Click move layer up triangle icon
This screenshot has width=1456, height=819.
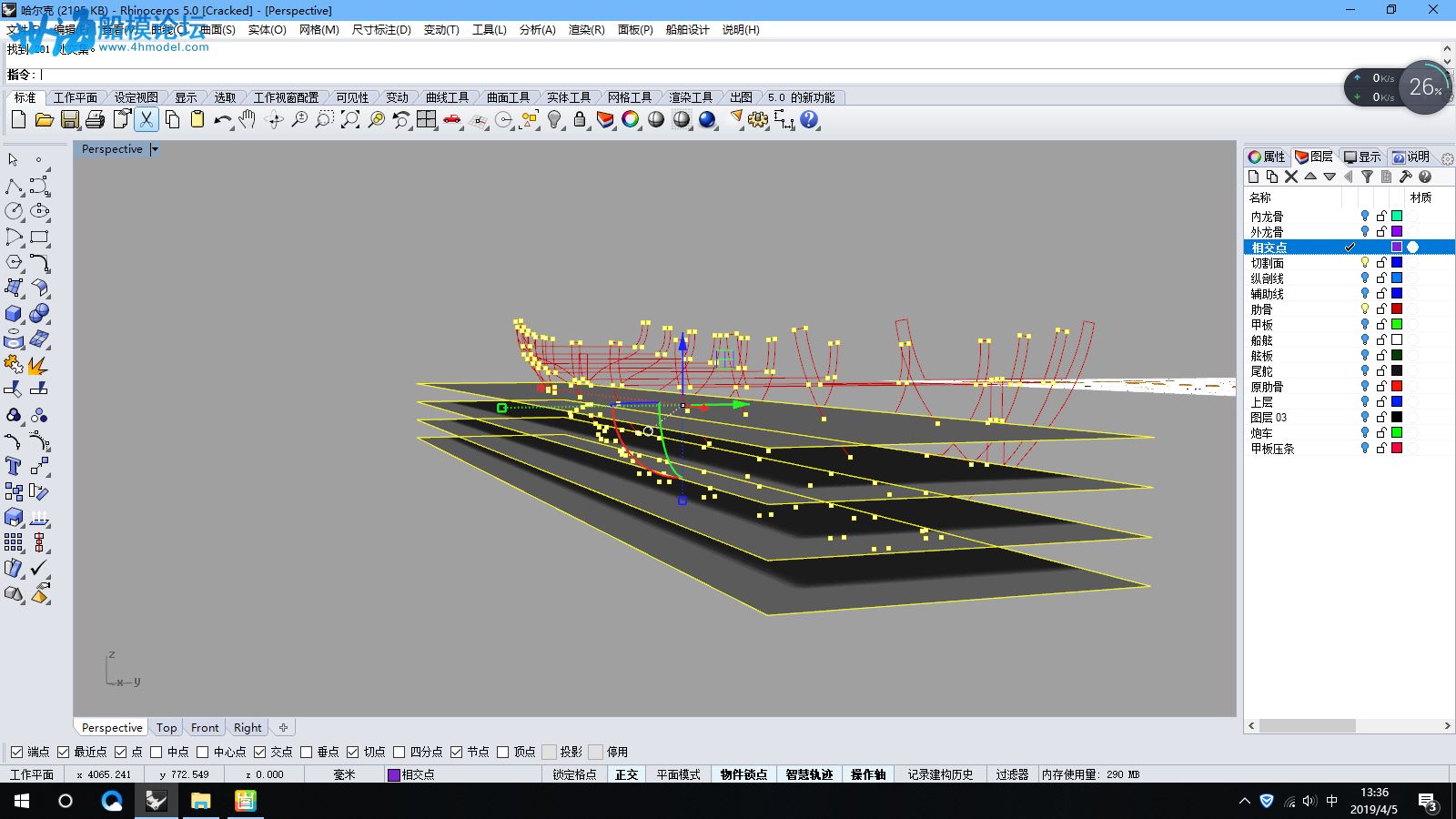[1310, 177]
